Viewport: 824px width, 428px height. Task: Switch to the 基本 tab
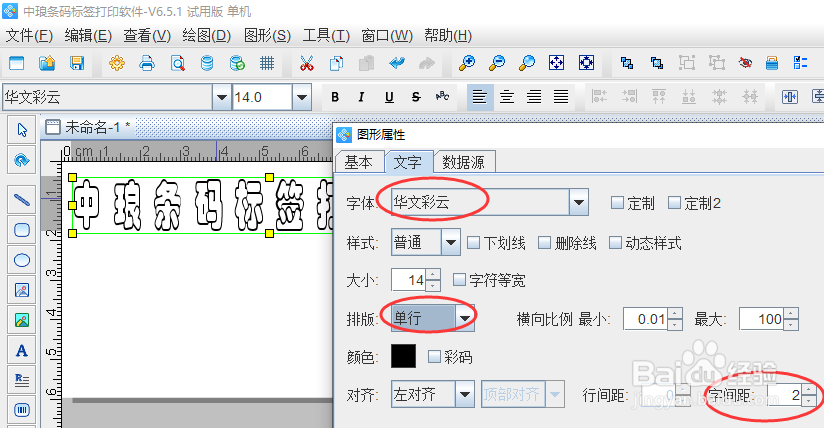(359, 162)
